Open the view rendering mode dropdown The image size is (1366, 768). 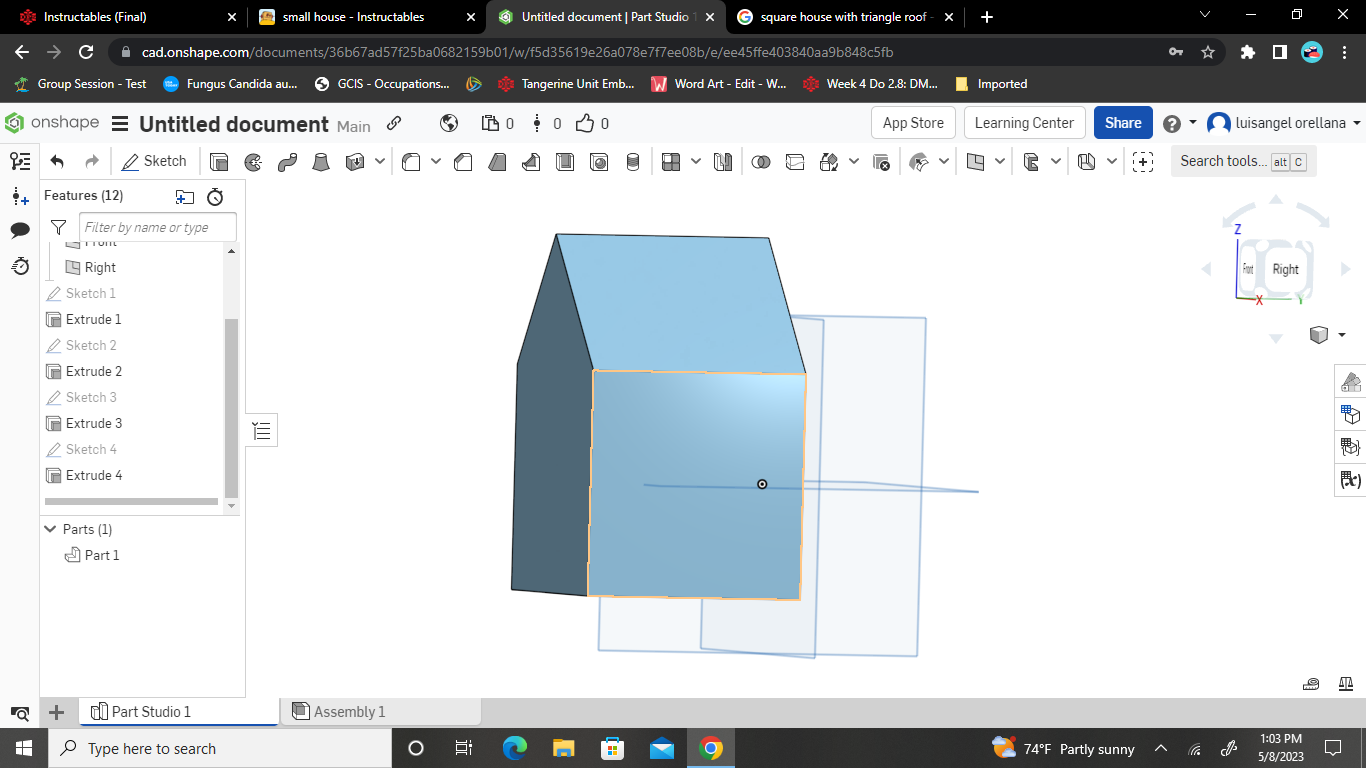pyautogui.click(x=1340, y=335)
